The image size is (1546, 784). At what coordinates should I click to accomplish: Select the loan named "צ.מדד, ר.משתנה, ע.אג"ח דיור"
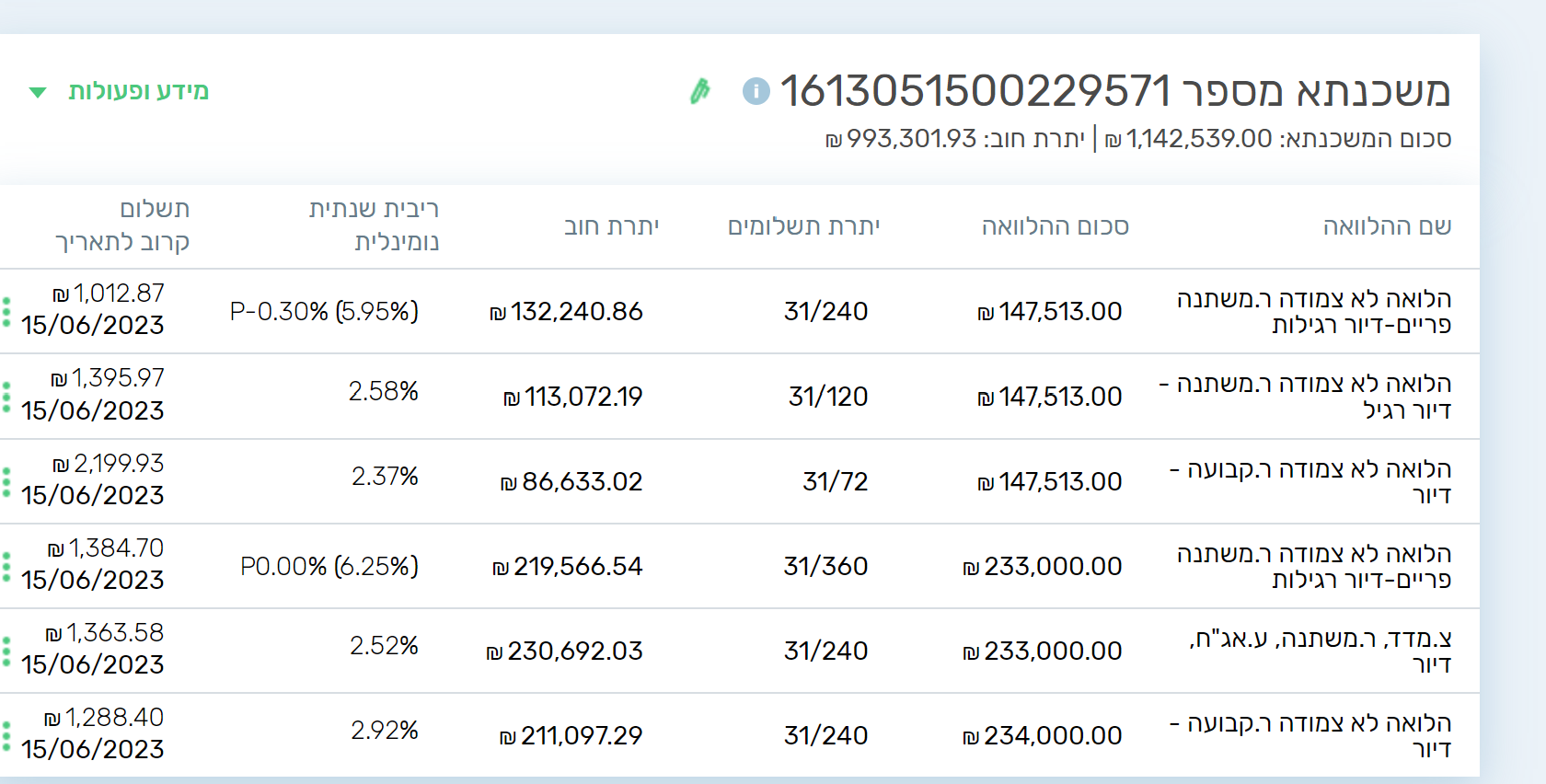click(x=1321, y=651)
